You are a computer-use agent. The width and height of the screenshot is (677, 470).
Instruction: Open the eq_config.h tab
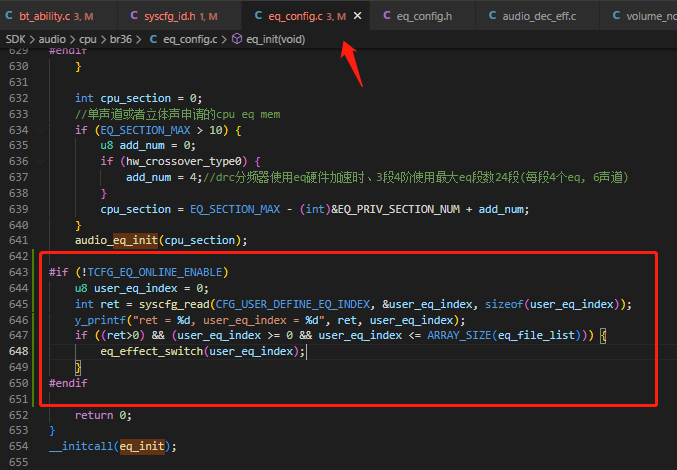click(x=423, y=16)
